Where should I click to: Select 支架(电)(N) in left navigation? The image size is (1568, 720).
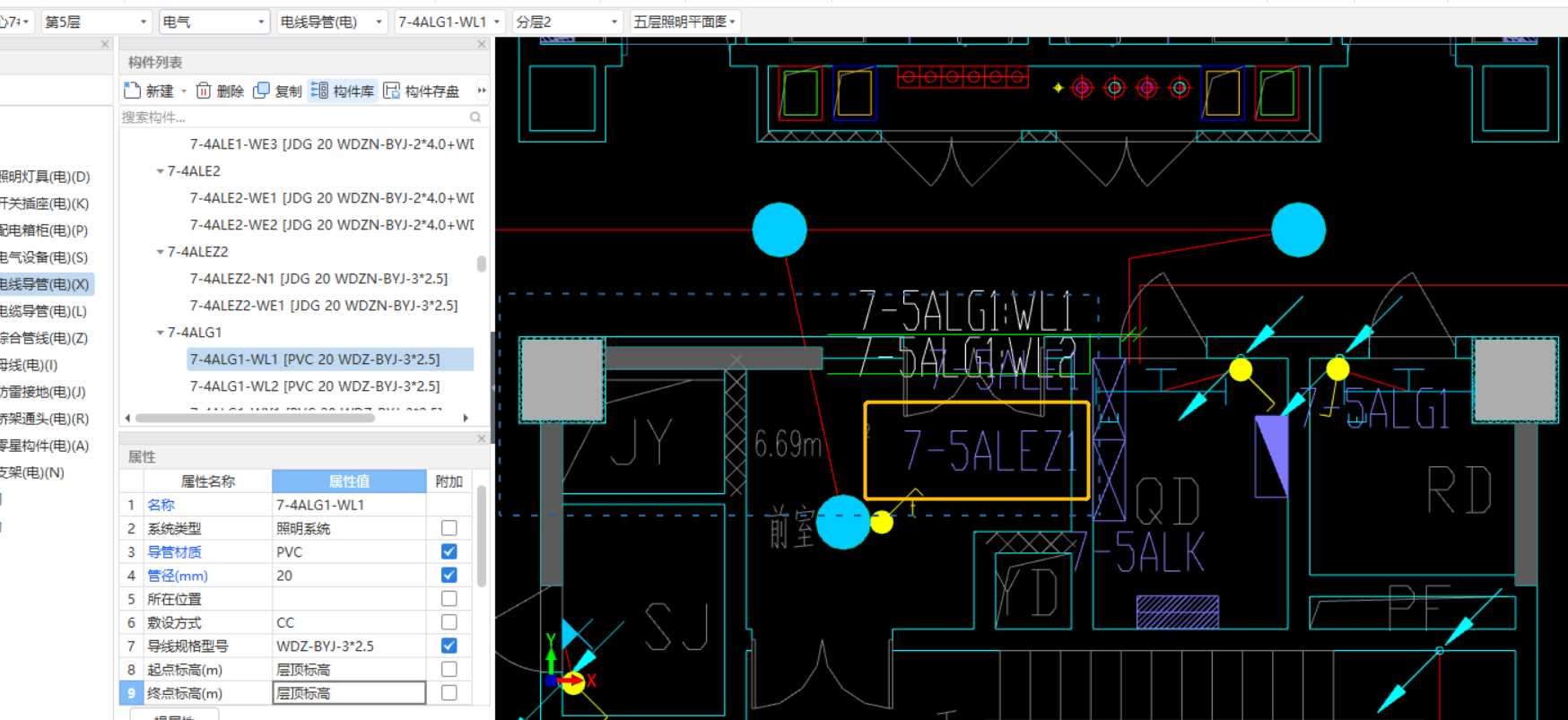click(x=32, y=473)
